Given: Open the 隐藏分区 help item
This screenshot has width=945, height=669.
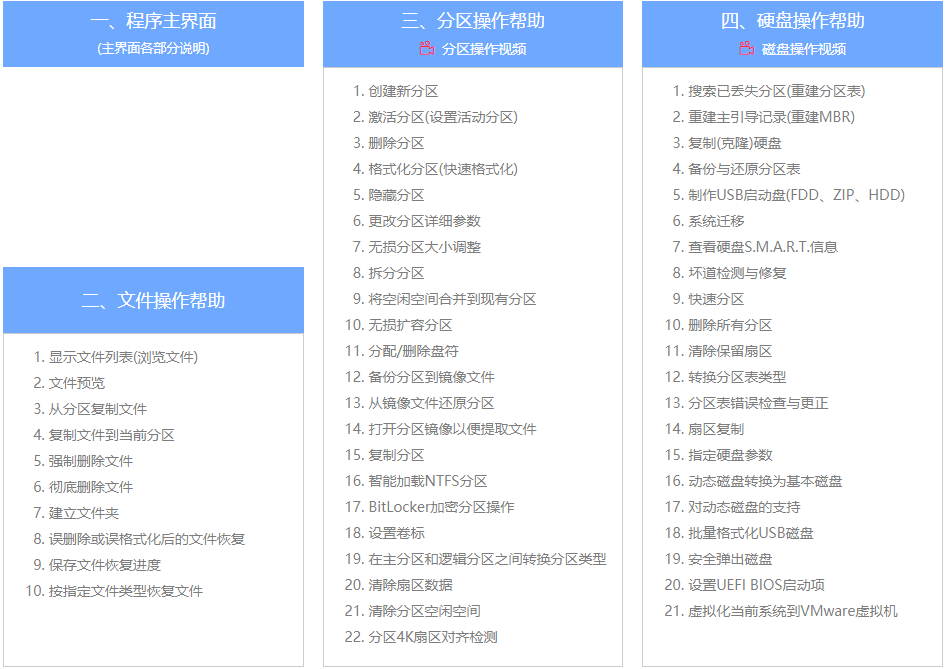Looking at the screenshot, I should coord(397,195).
